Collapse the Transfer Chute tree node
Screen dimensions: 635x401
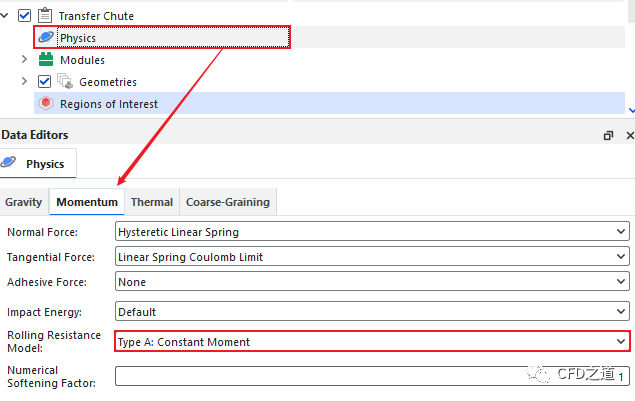click(x=4, y=16)
